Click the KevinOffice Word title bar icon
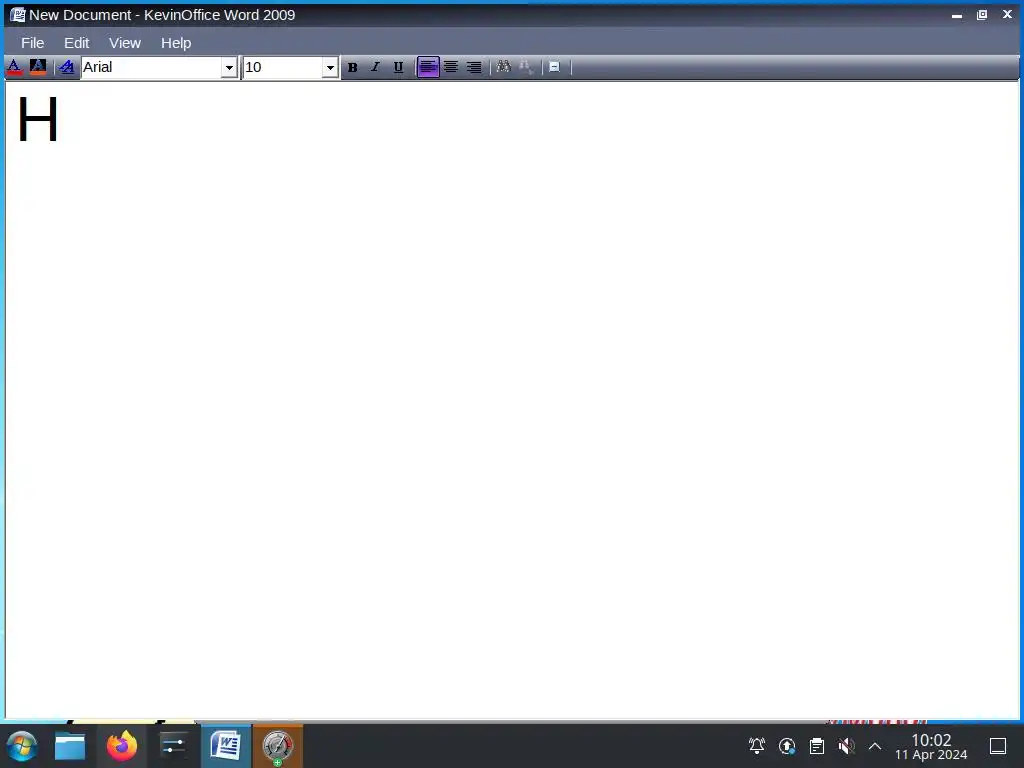 [x=17, y=14]
